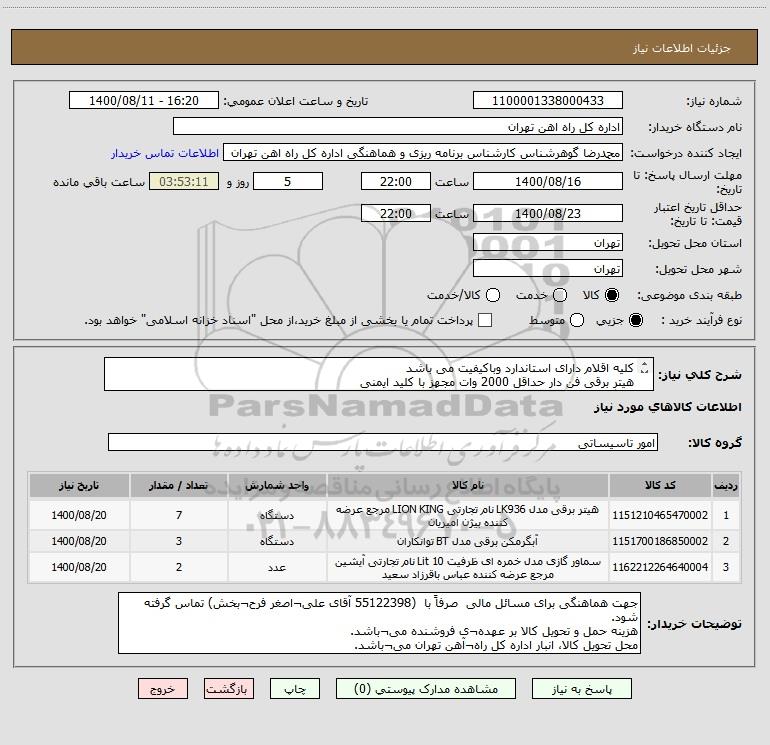The image size is (770, 745).
Task: Click product code 1162212264640004
Action: 660,567
